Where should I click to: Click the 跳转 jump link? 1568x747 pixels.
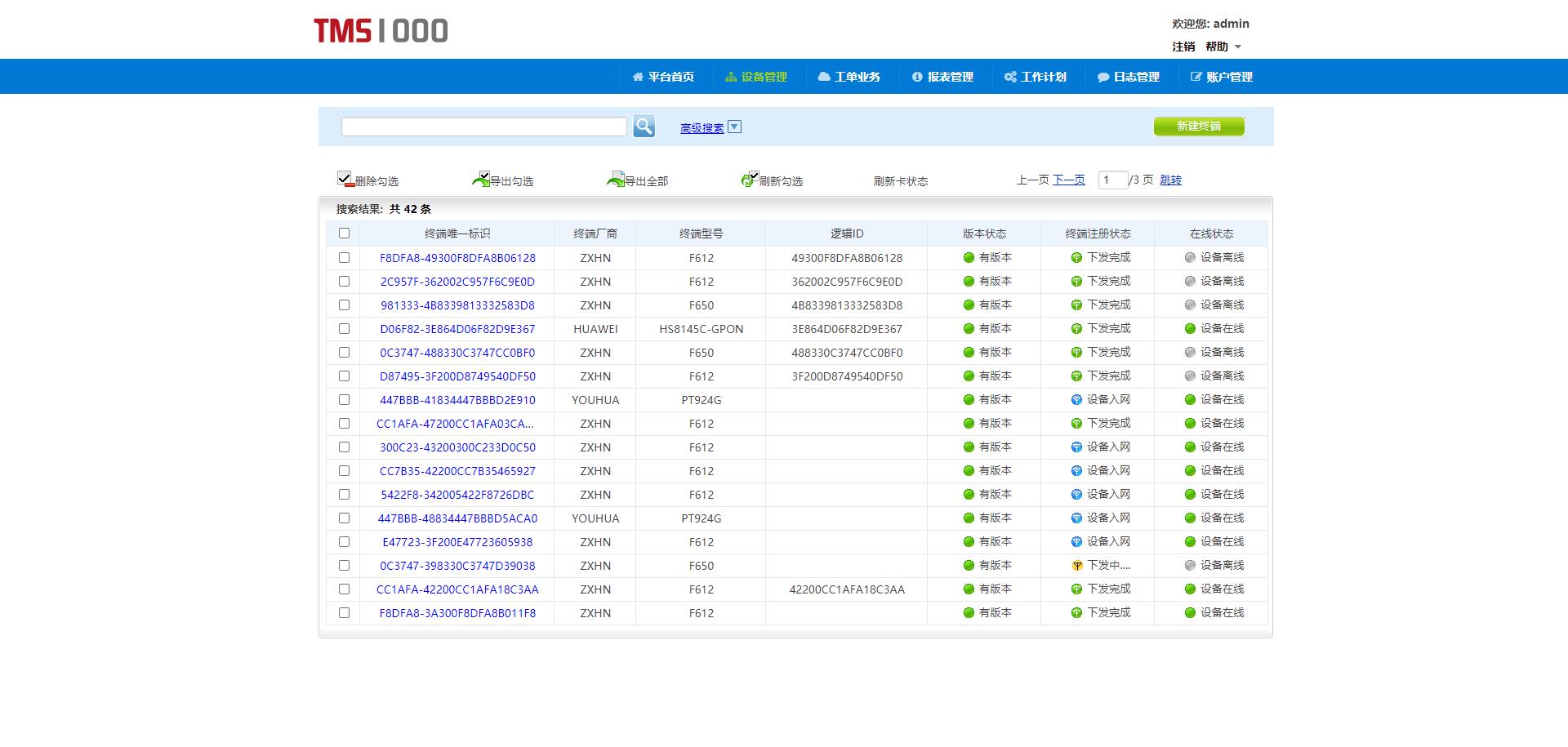[x=1170, y=180]
